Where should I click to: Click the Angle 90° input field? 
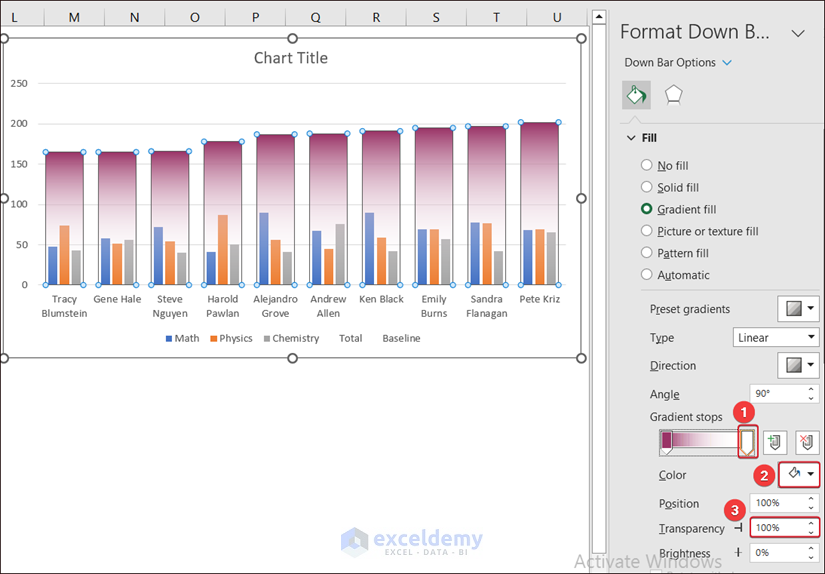pyautogui.click(x=778, y=394)
